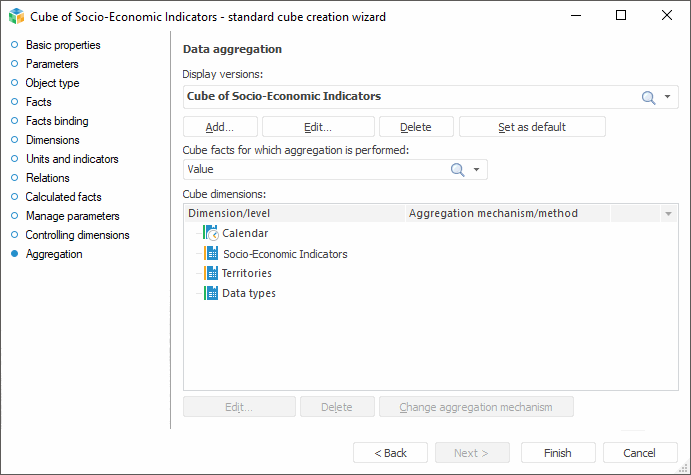Viewport: 691px width, 475px height.
Task: Click the Aggregation mechanism/method column header
Action: coord(494,213)
